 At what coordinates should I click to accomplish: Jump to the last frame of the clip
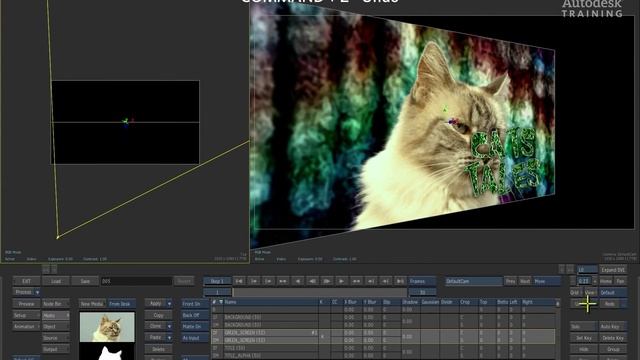400,281
